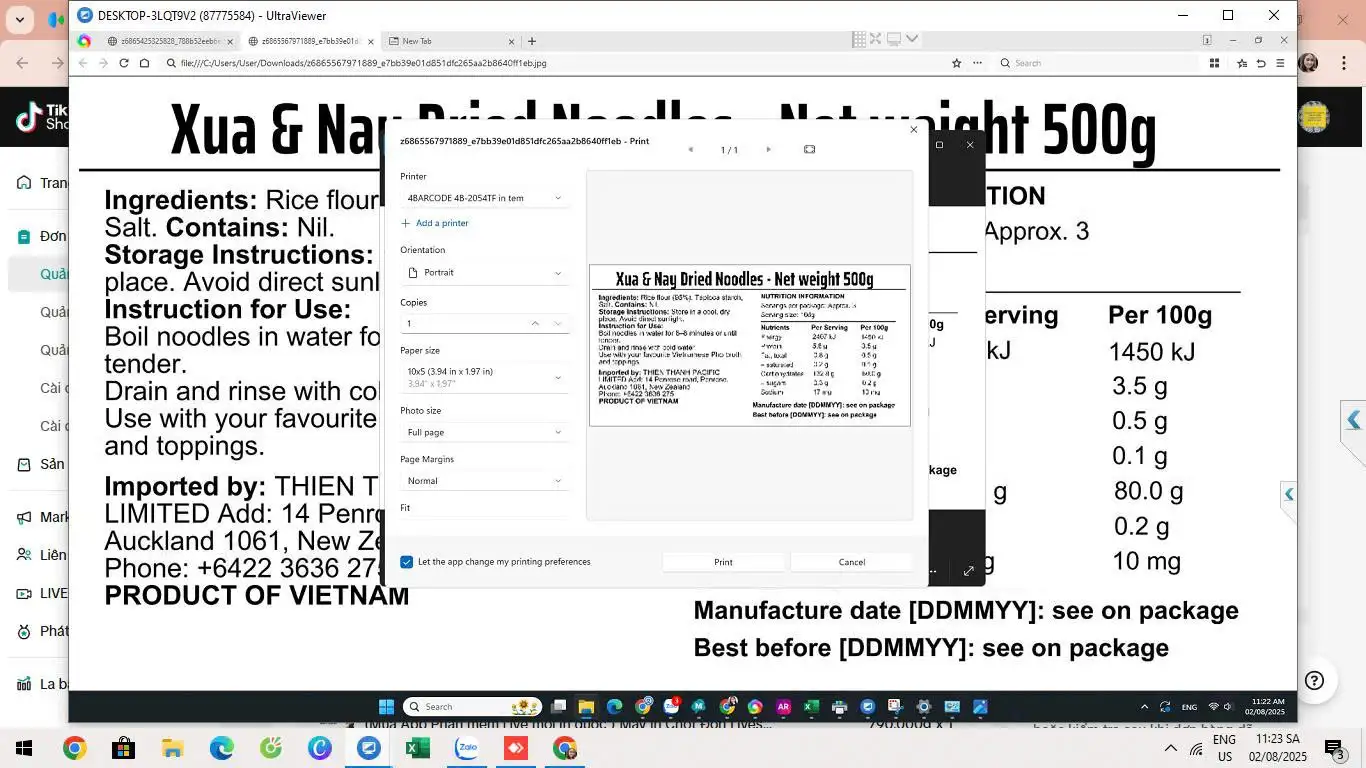Click the Cancel button in Print dialog
1366x768 pixels.
coord(852,562)
